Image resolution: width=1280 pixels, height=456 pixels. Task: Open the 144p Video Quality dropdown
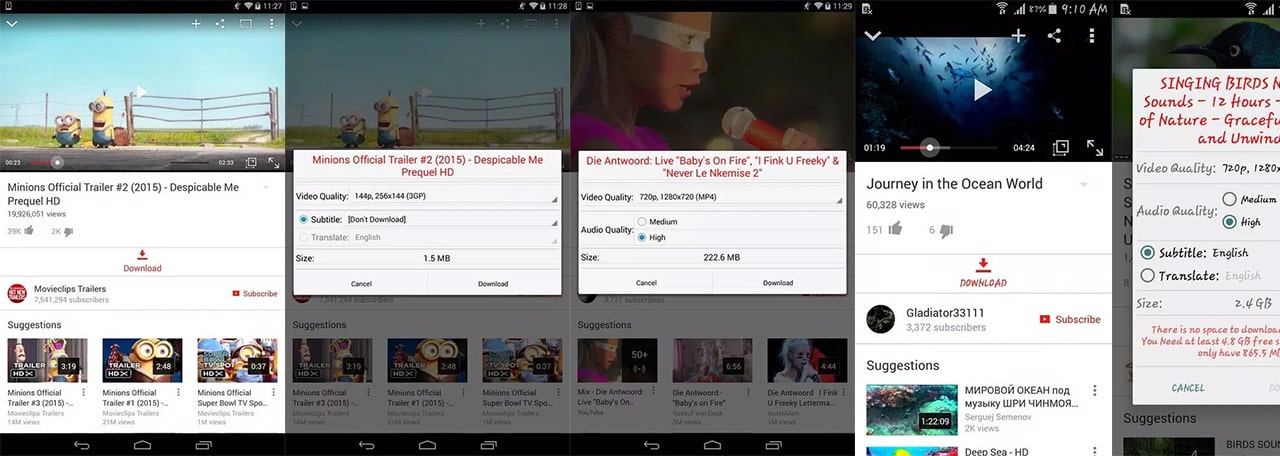[x=455, y=197]
